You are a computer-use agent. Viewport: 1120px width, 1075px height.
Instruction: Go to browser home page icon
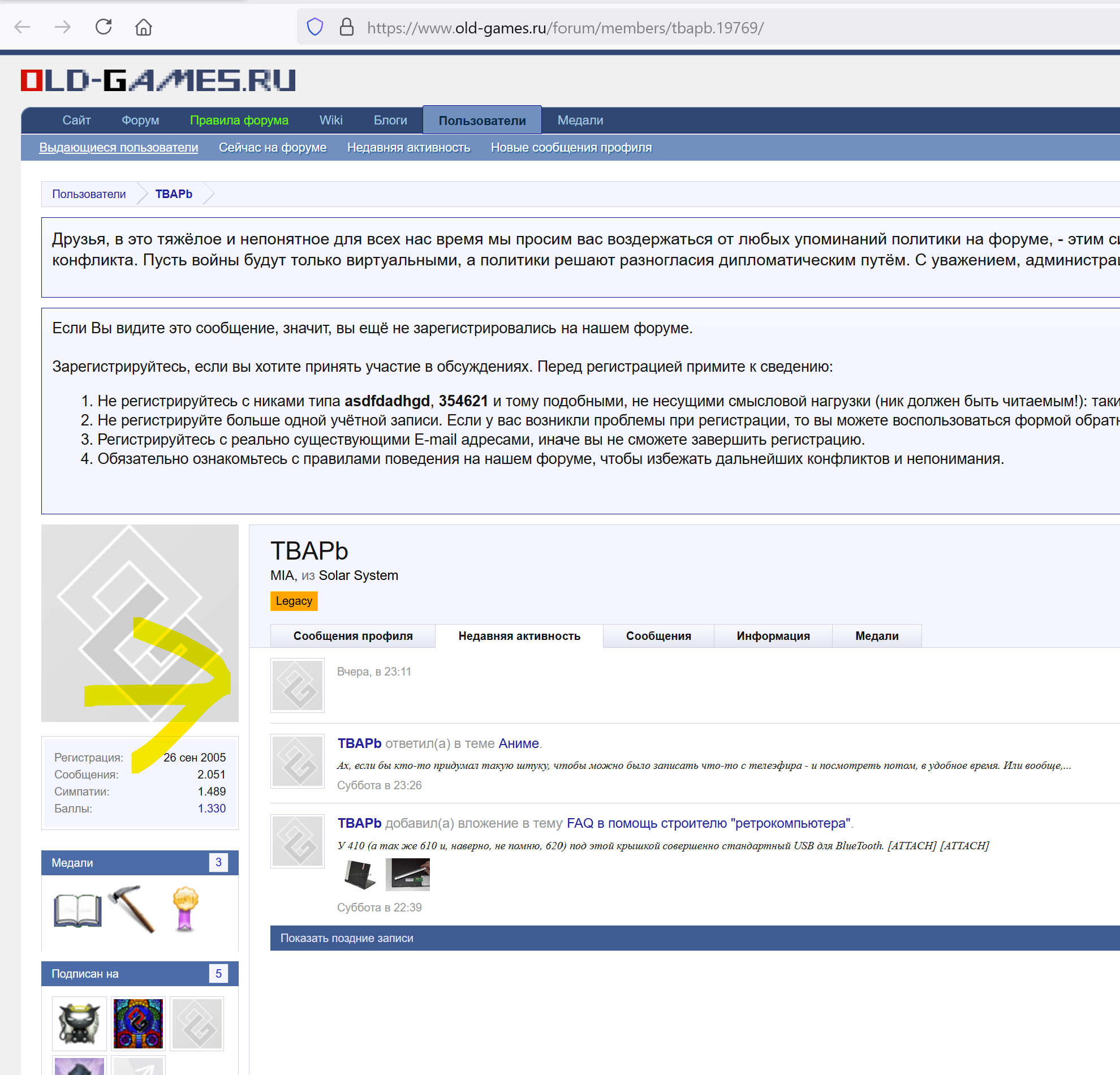pos(144,27)
